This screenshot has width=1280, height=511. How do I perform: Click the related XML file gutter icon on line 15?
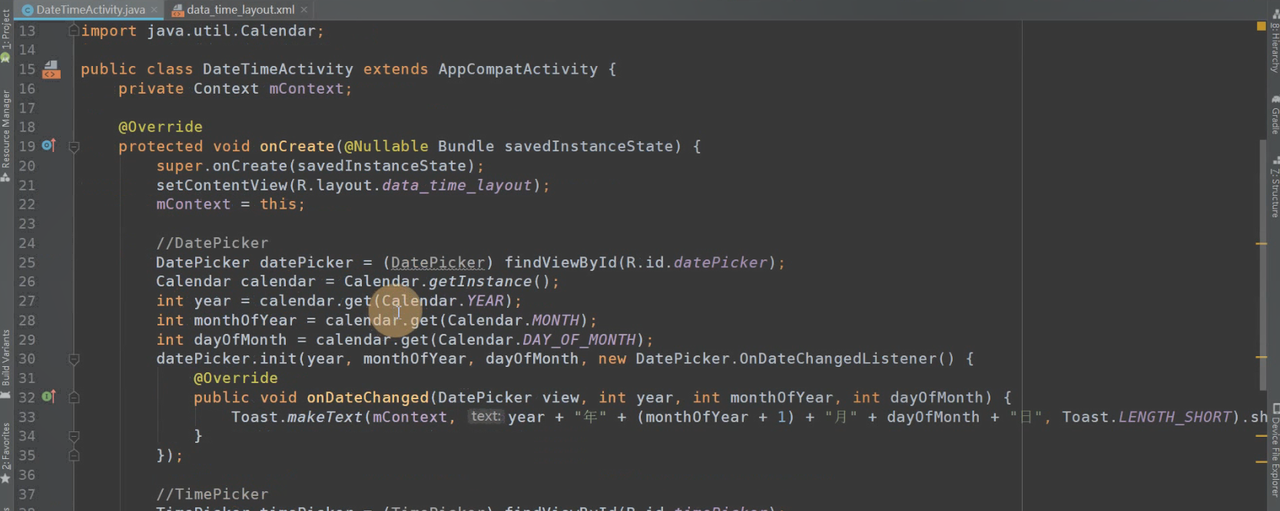[51, 70]
